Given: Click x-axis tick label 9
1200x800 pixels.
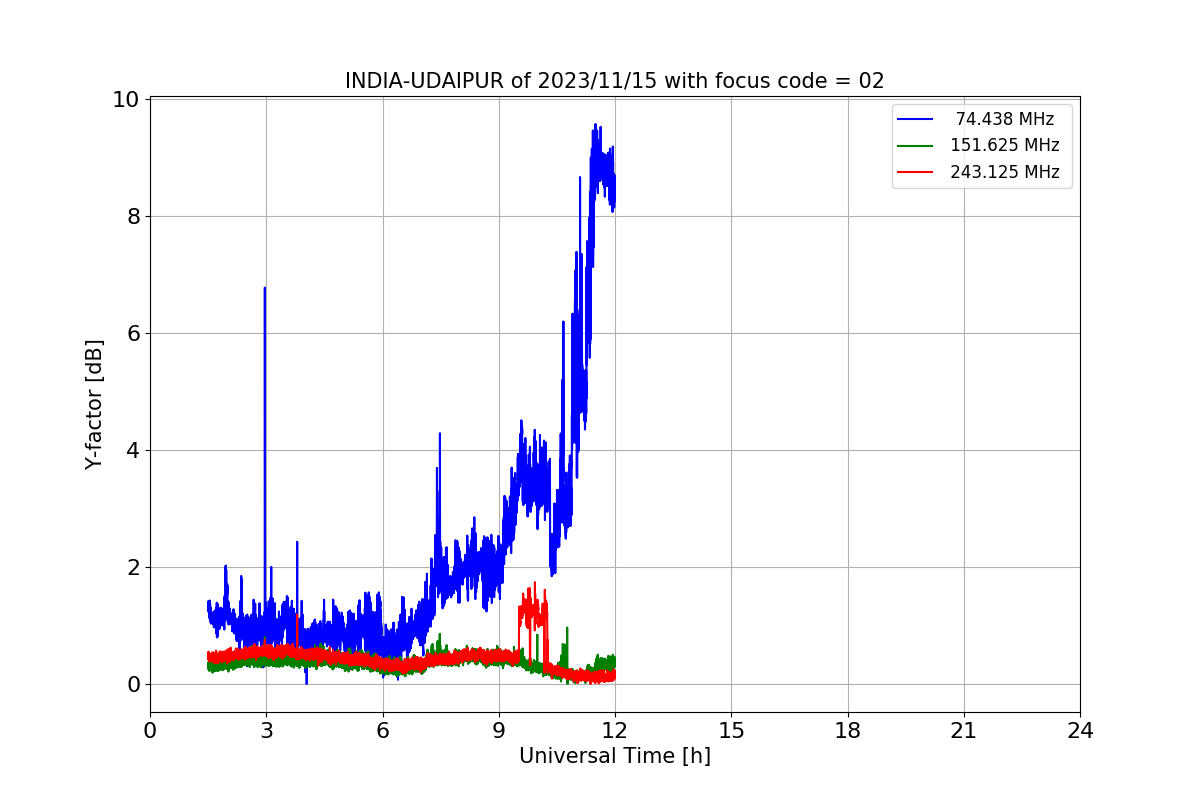Looking at the screenshot, I should click(499, 731).
